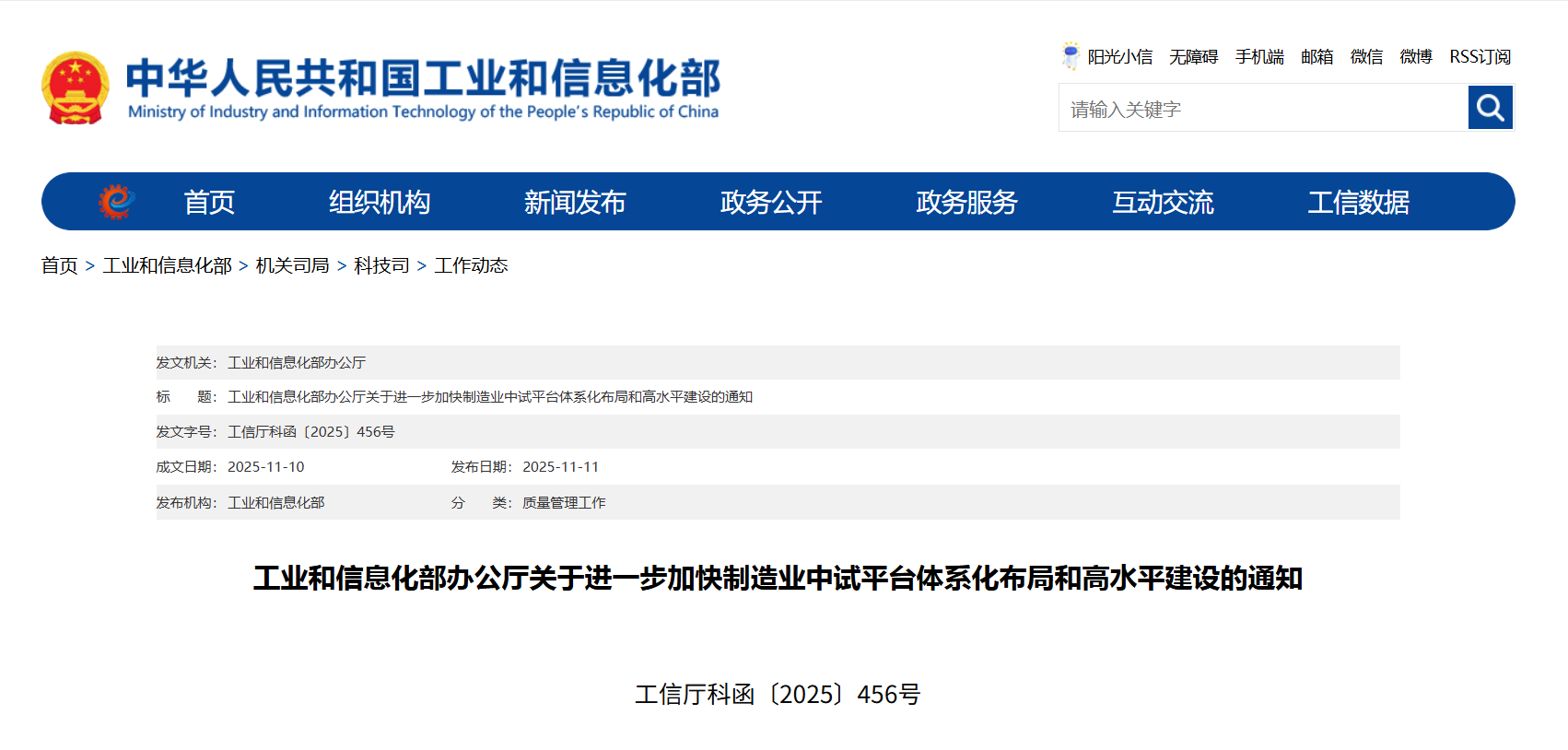The height and width of the screenshot is (750, 1568).
Task: Click the national emblem logo
Action: click(x=75, y=88)
